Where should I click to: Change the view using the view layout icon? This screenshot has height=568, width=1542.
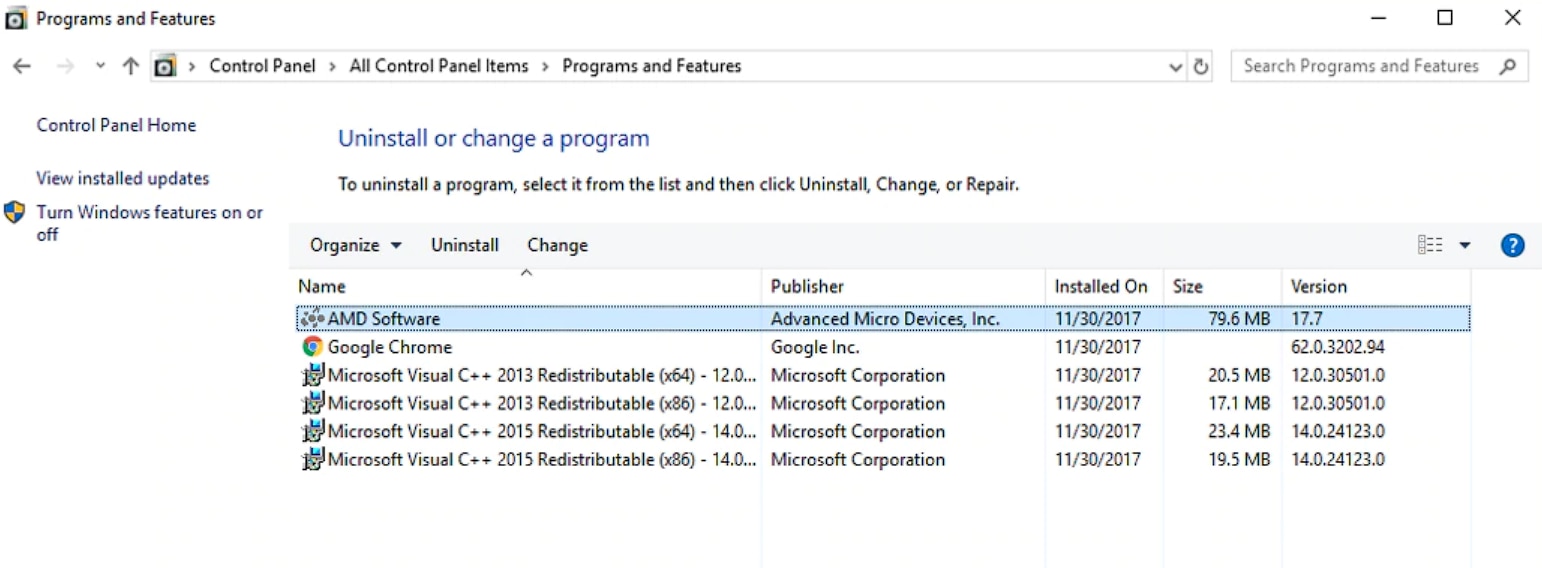point(1430,245)
